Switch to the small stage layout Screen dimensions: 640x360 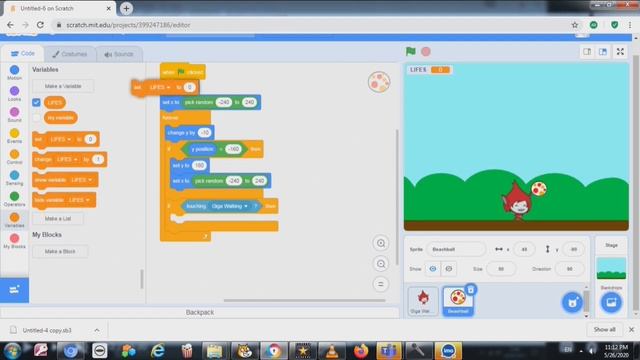pyautogui.click(x=587, y=51)
